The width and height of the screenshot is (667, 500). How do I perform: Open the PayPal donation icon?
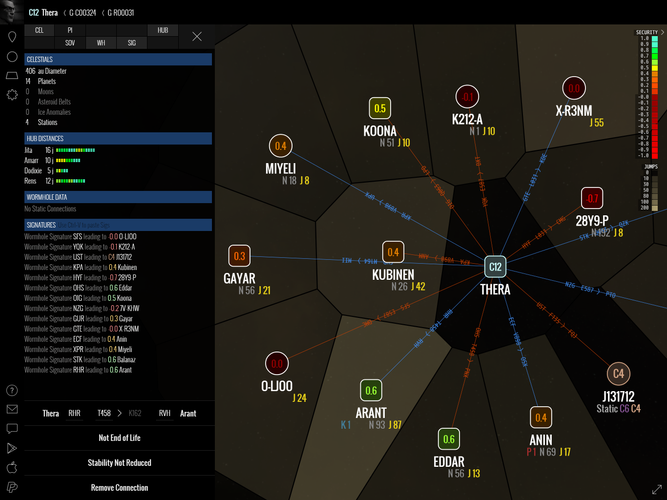click(x=12, y=487)
